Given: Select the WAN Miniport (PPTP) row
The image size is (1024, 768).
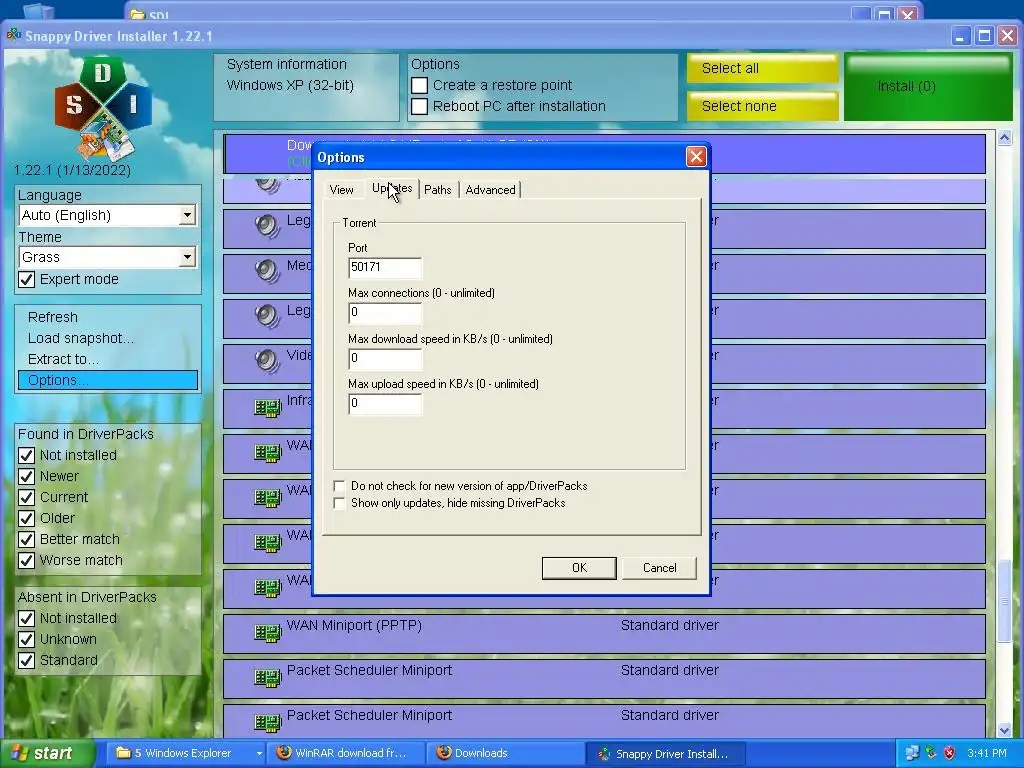Looking at the screenshot, I should (604, 633).
